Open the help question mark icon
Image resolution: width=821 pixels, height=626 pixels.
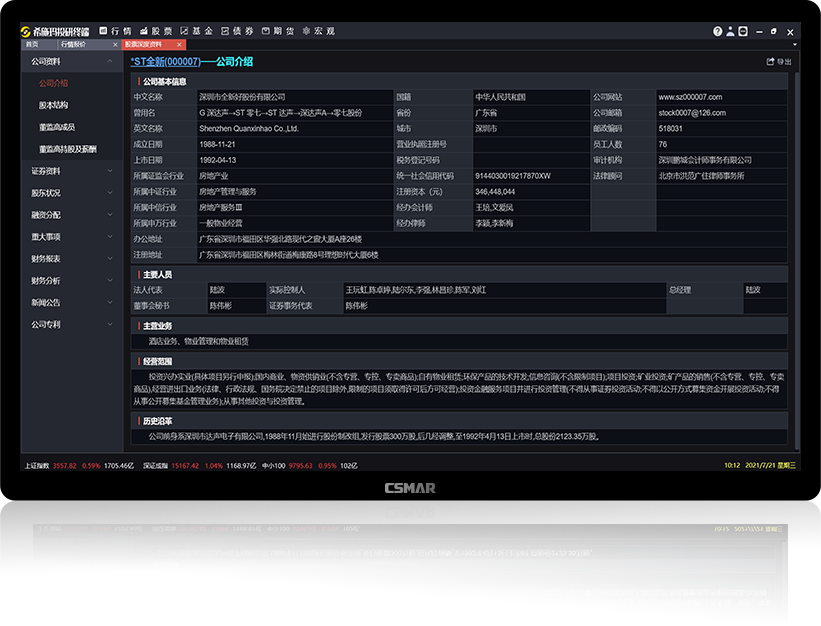coord(717,31)
